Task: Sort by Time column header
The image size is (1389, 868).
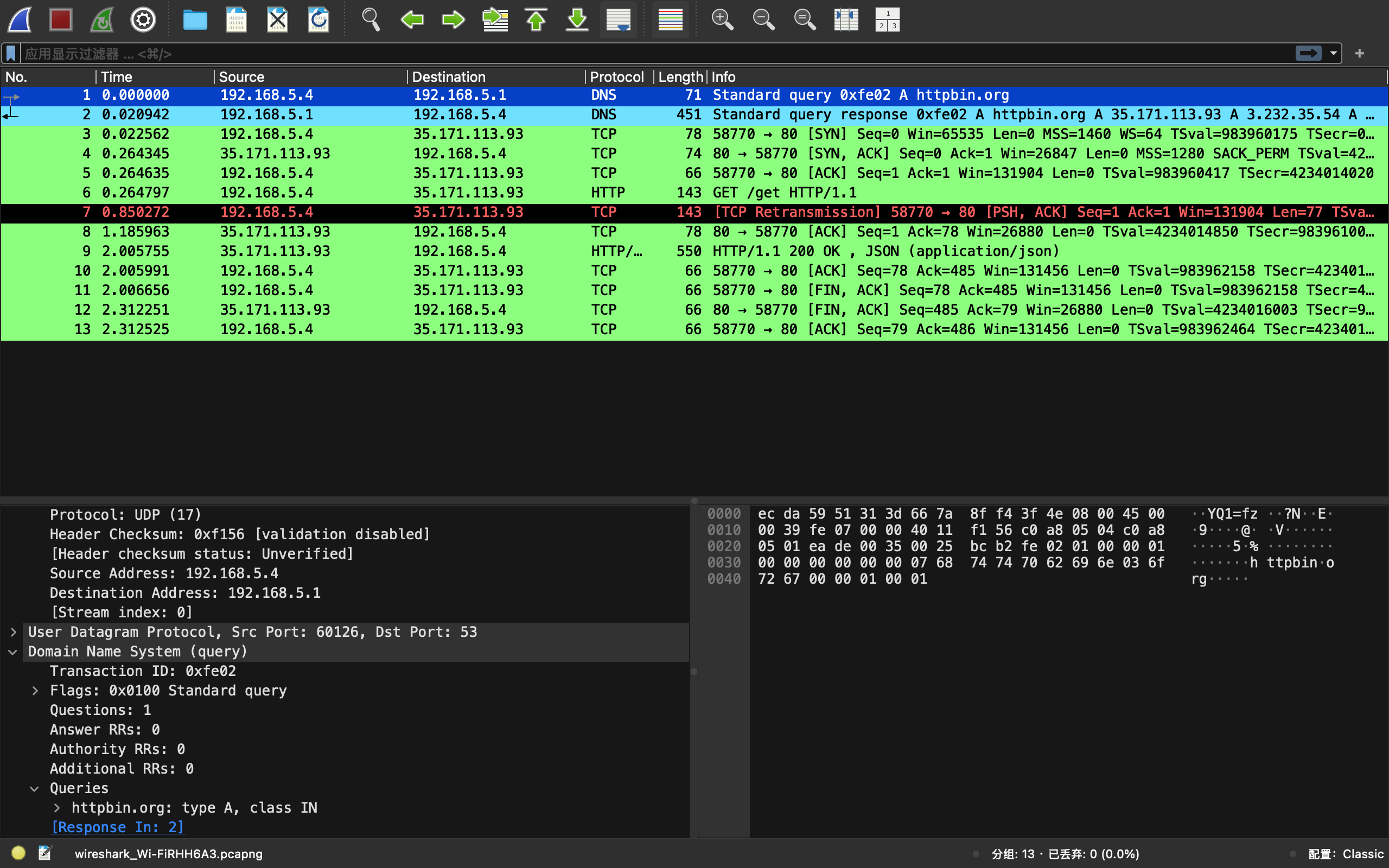Action: point(155,77)
